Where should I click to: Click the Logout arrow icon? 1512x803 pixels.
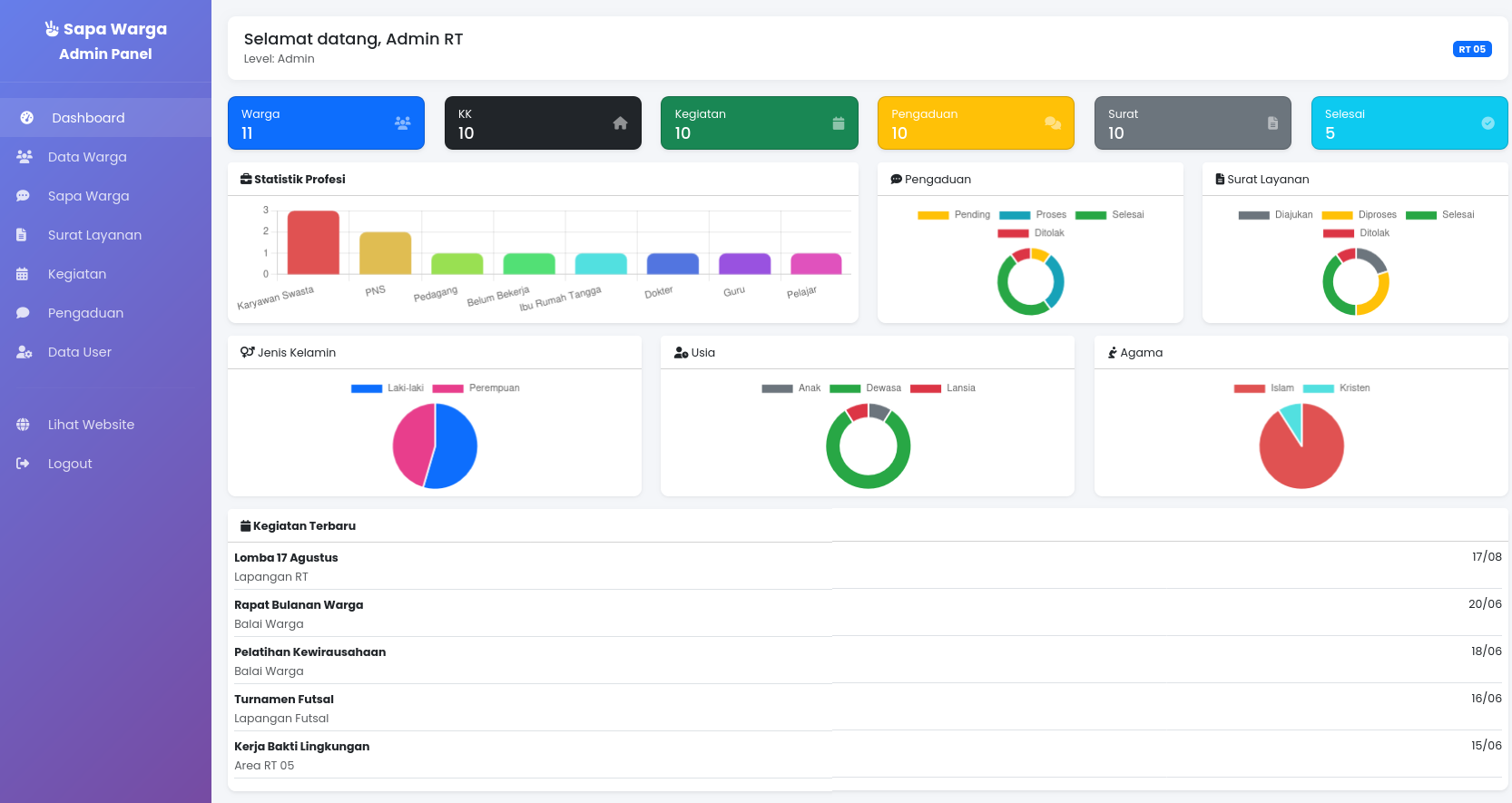click(23, 464)
